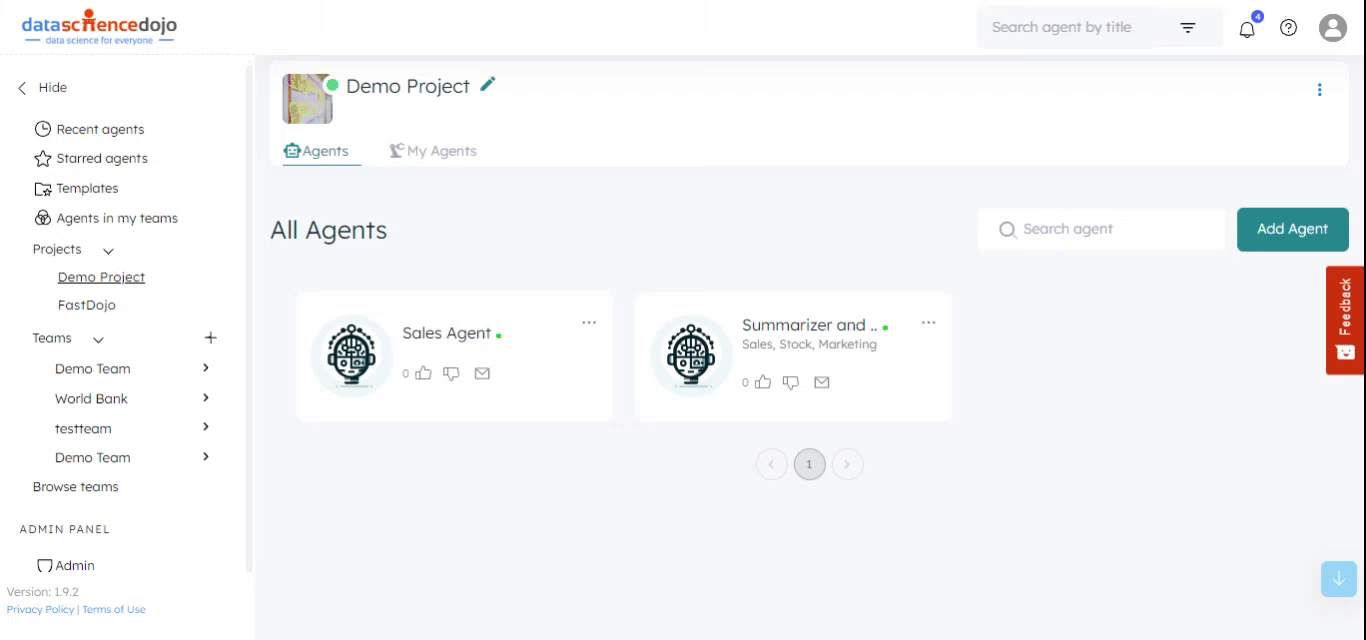Screen dimensions: 1366x640
Task: Switch to My Agents tab
Action: click(x=433, y=151)
